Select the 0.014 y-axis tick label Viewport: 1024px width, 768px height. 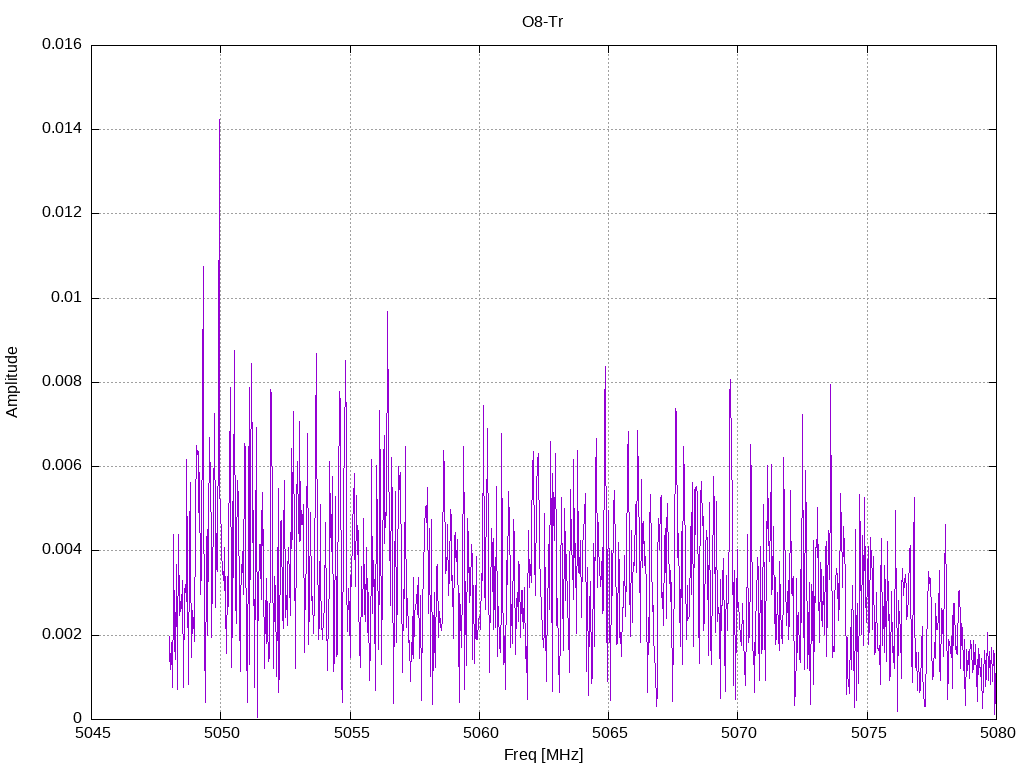pyautogui.click(x=62, y=129)
